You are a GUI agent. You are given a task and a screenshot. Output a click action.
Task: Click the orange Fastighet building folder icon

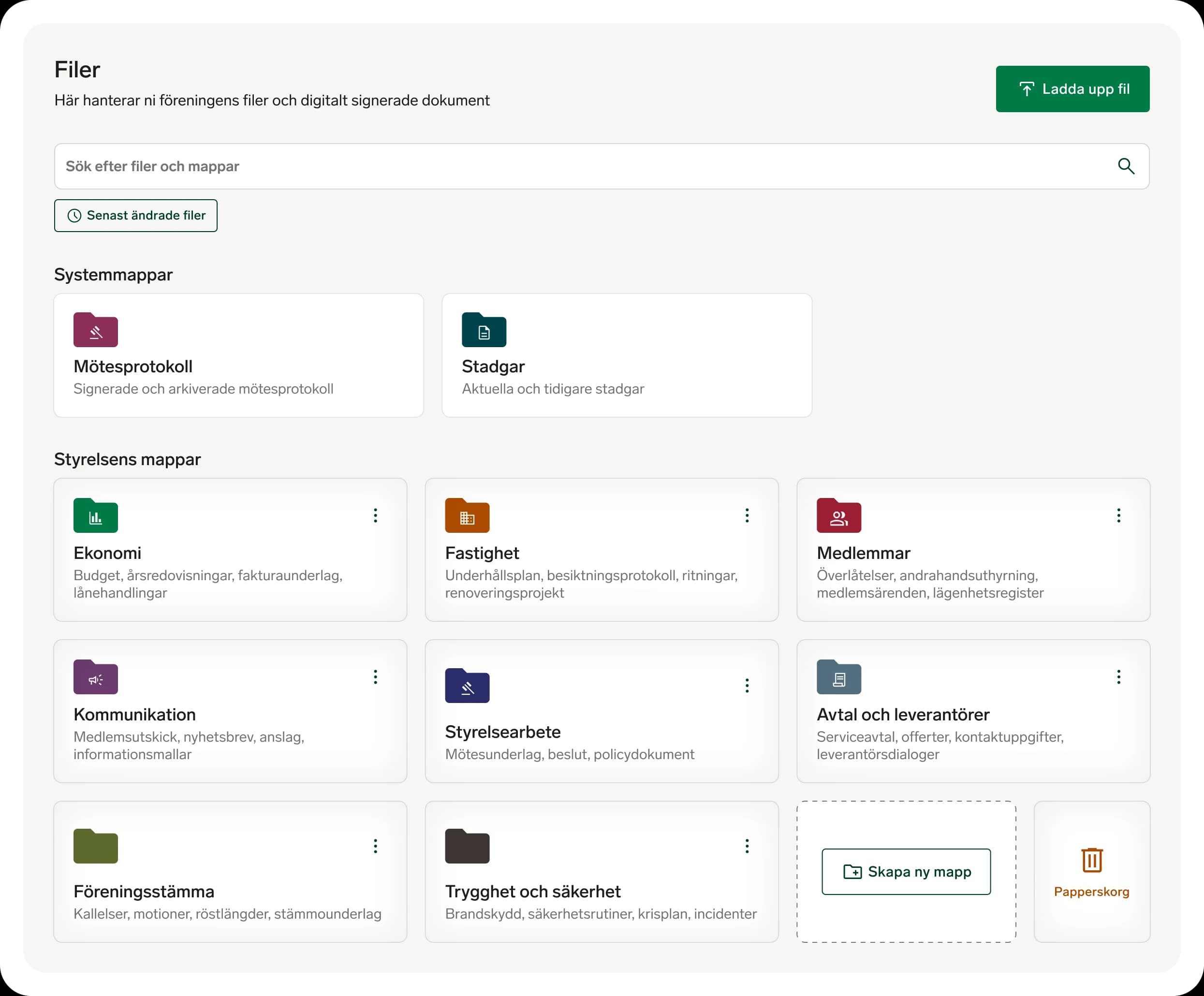tap(467, 515)
